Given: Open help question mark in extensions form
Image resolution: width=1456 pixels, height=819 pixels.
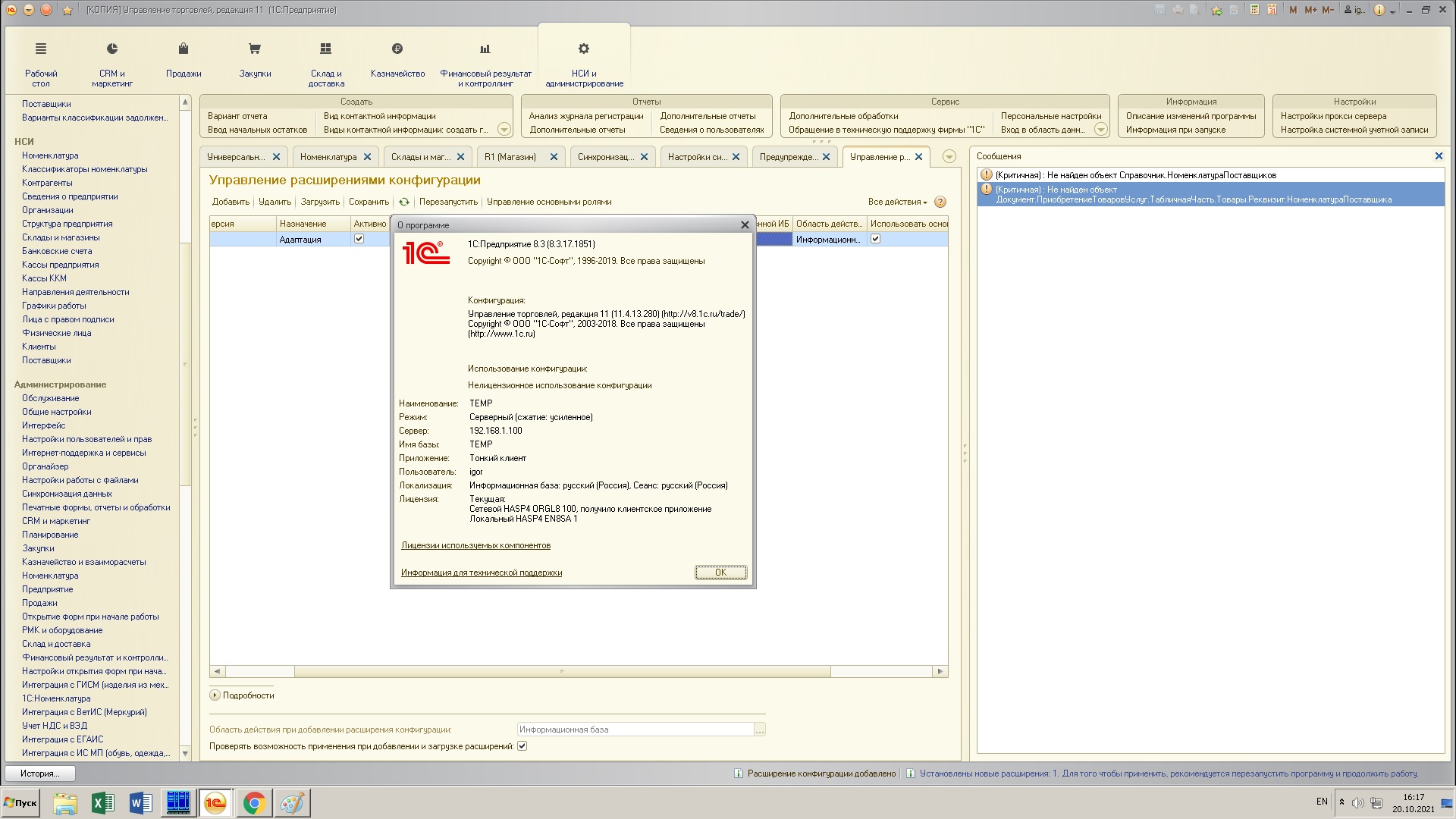Looking at the screenshot, I should pos(940,202).
